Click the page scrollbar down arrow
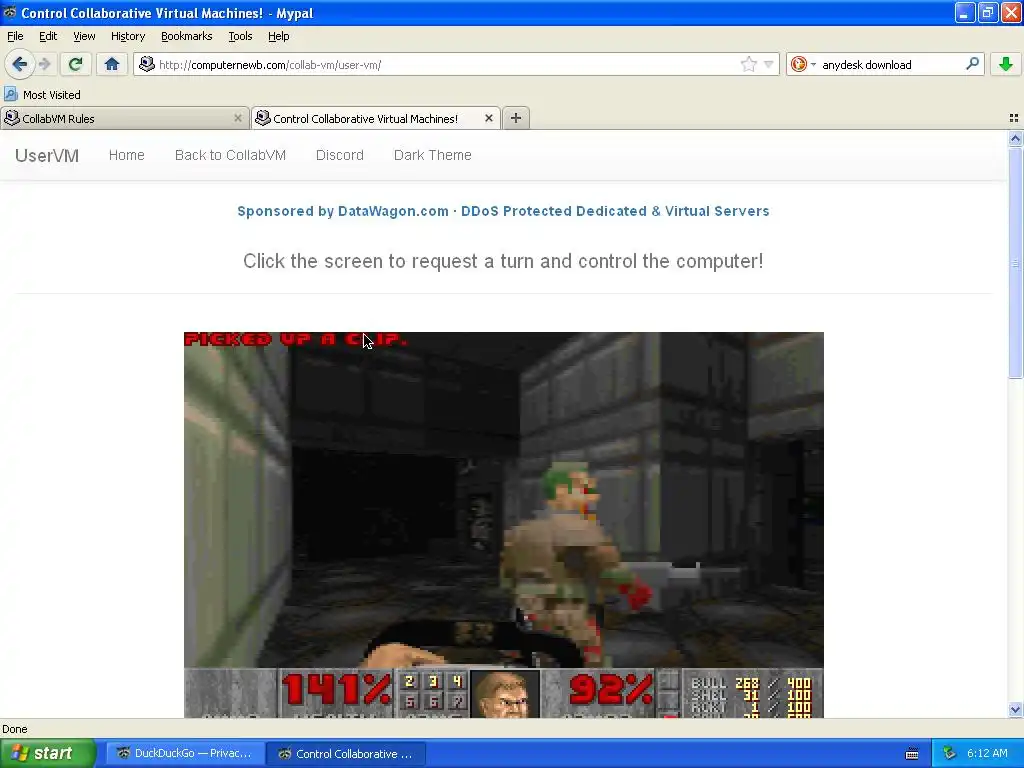Screen dimensions: 1024x768 [1015, 710]
